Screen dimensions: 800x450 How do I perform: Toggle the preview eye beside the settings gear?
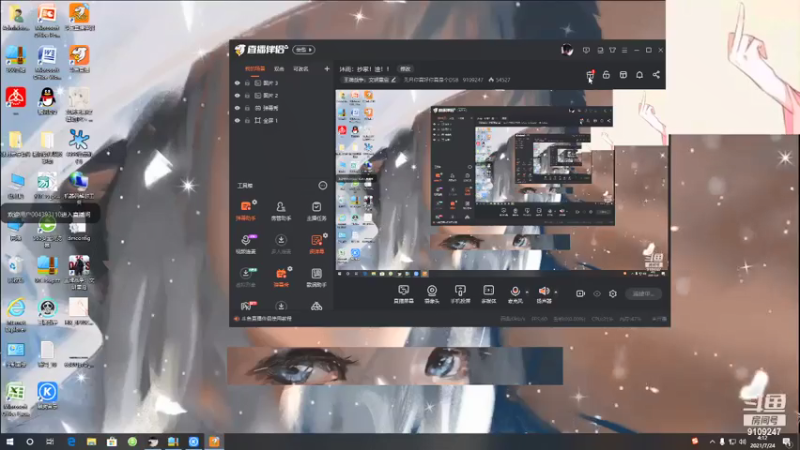(x=597, y=293)
